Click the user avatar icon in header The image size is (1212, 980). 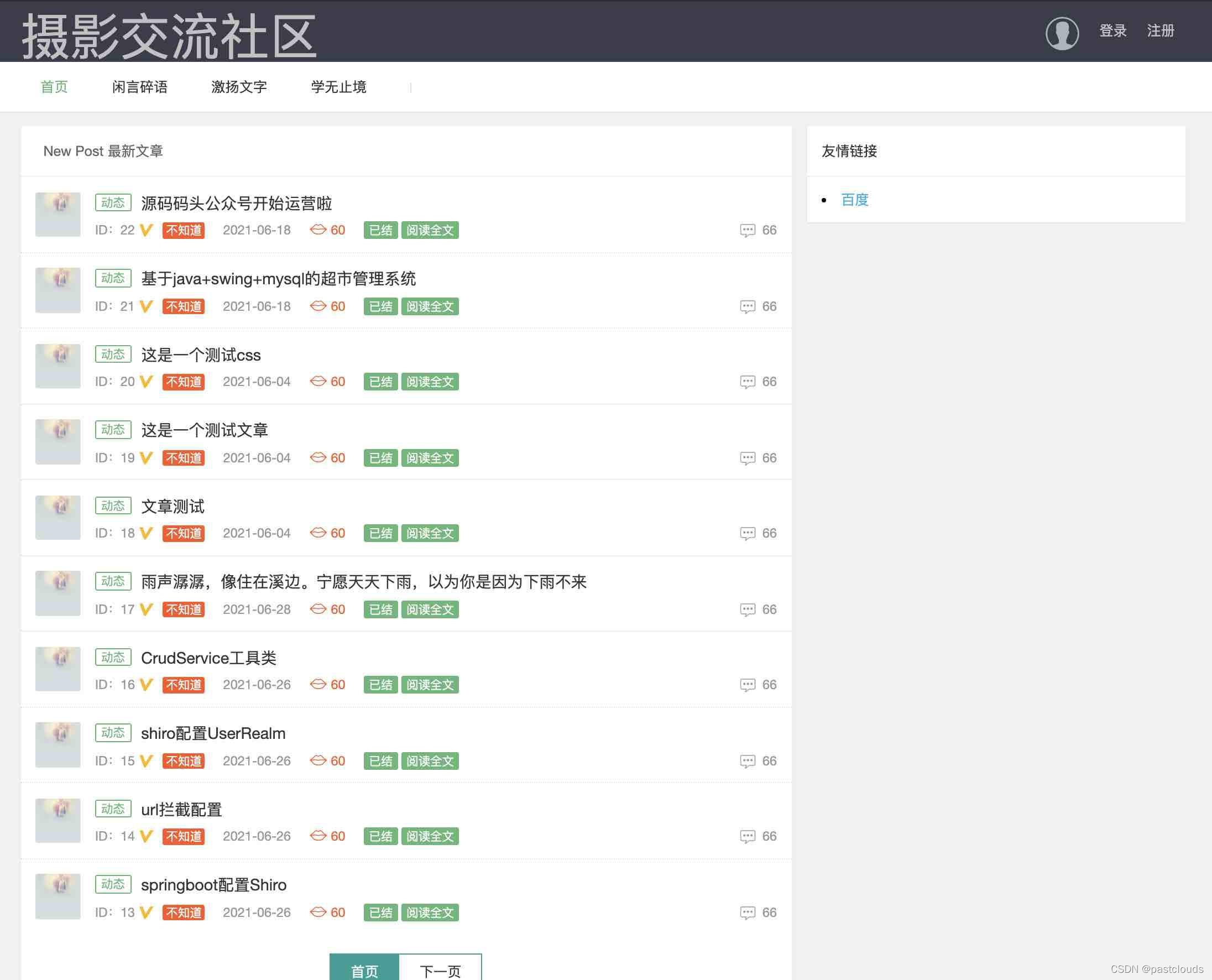pyautogui.click(x=1062, y=33)
